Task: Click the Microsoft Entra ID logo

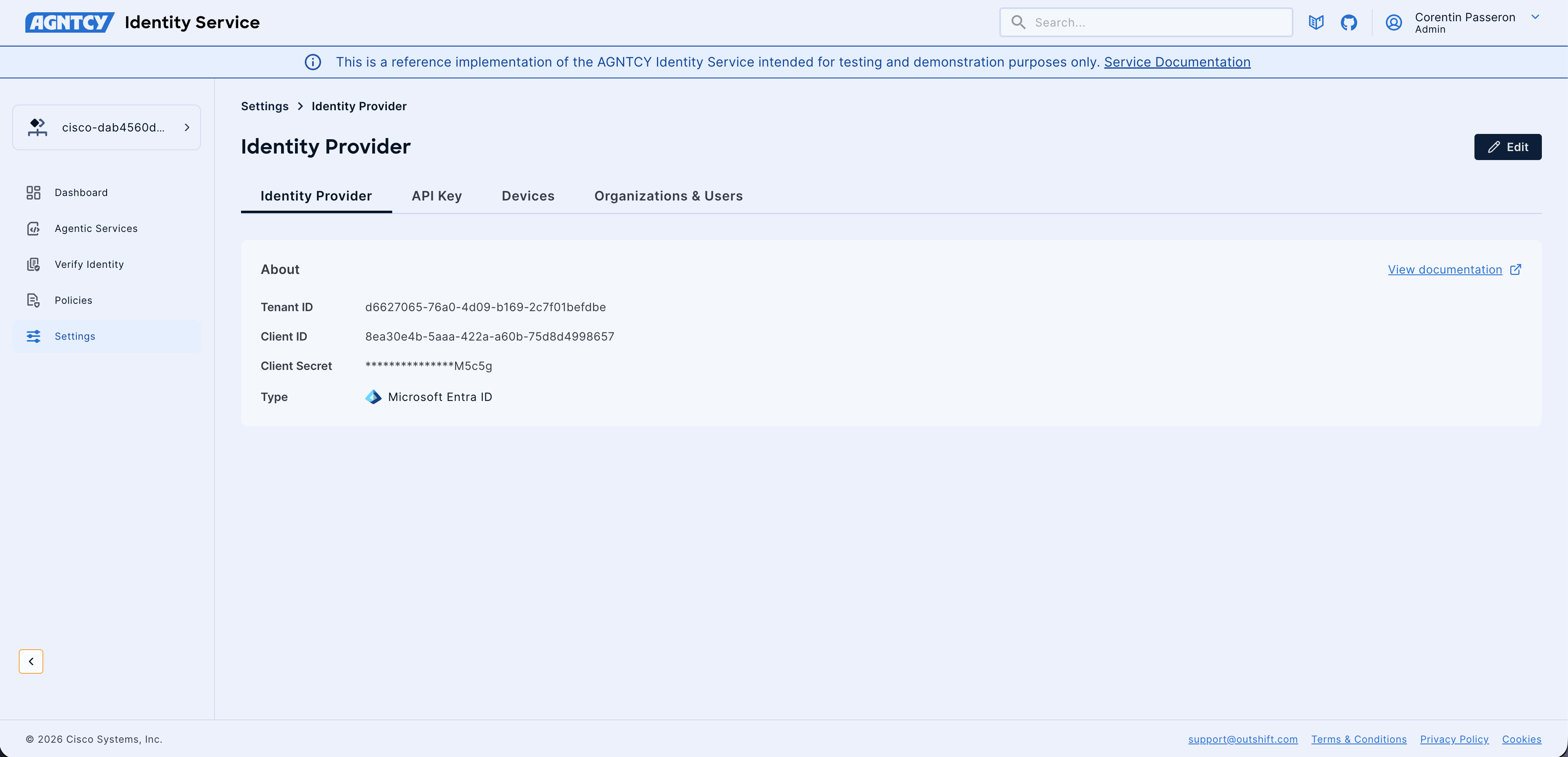Action: 373,397
